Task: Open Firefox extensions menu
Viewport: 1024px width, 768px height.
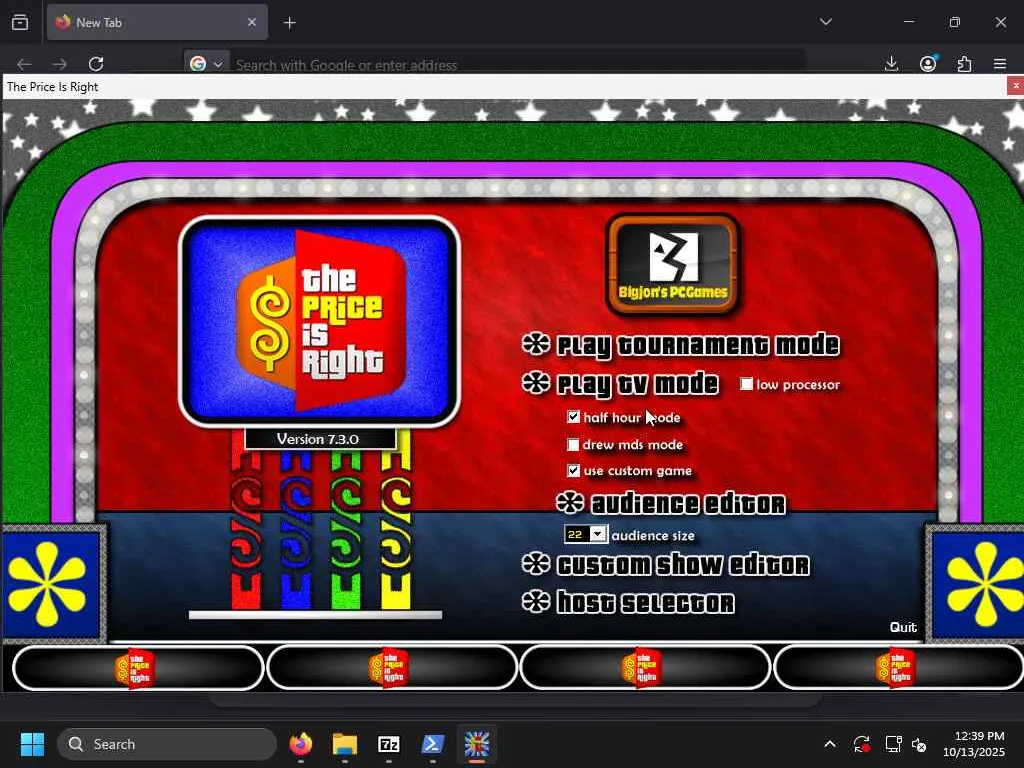Action: coord(964,64)
